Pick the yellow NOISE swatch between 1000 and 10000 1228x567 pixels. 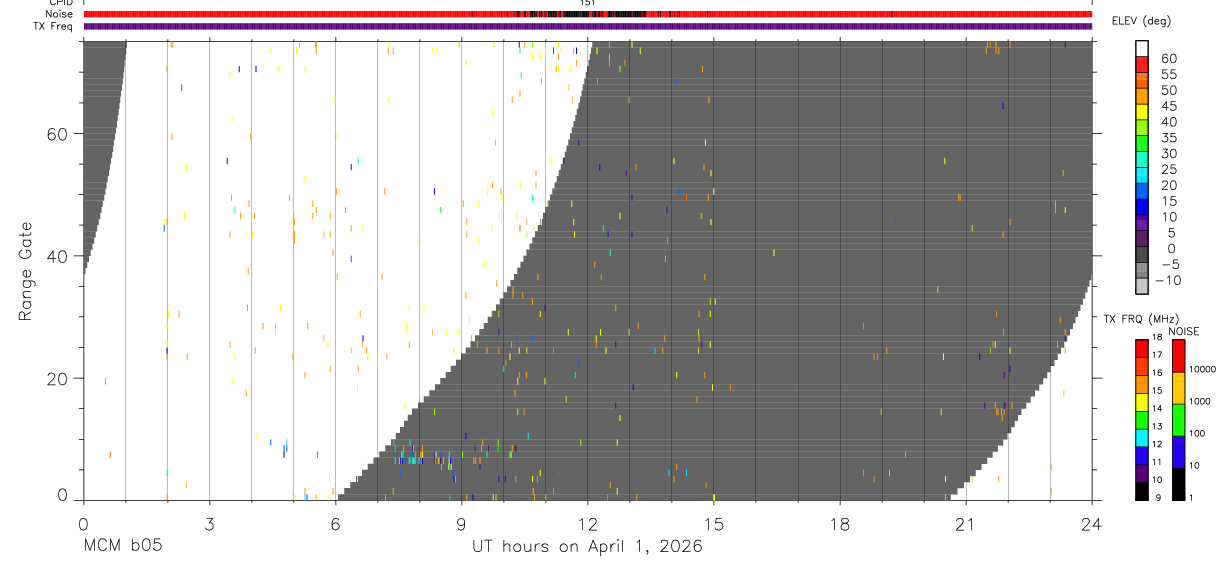[1178, 388]
